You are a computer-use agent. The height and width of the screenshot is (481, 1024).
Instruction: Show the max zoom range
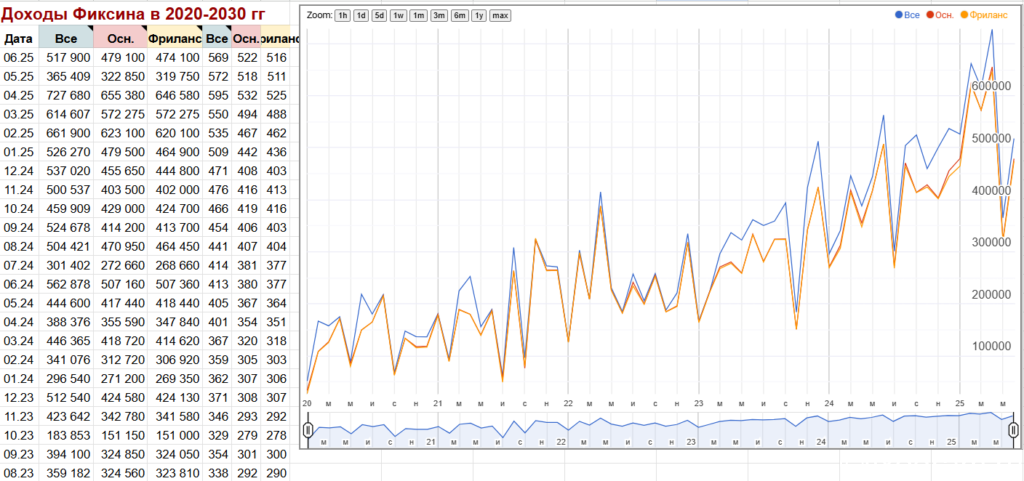(x=500, y=15)
